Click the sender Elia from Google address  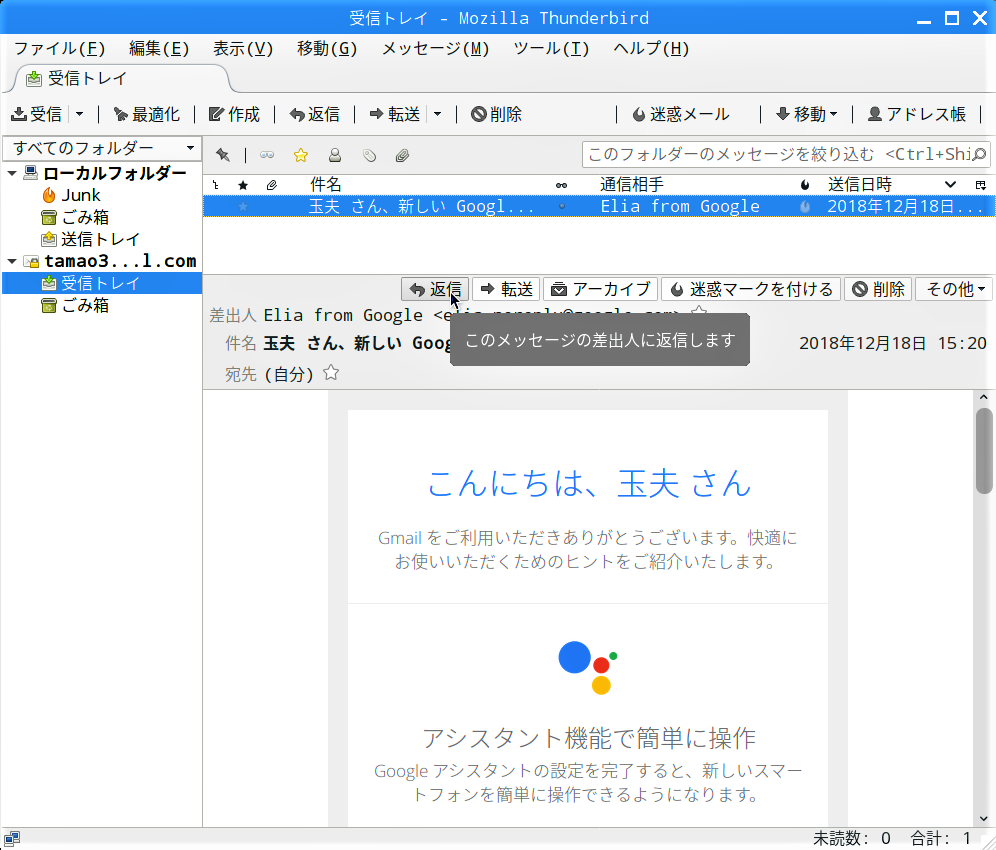click(x=471, y=314)
